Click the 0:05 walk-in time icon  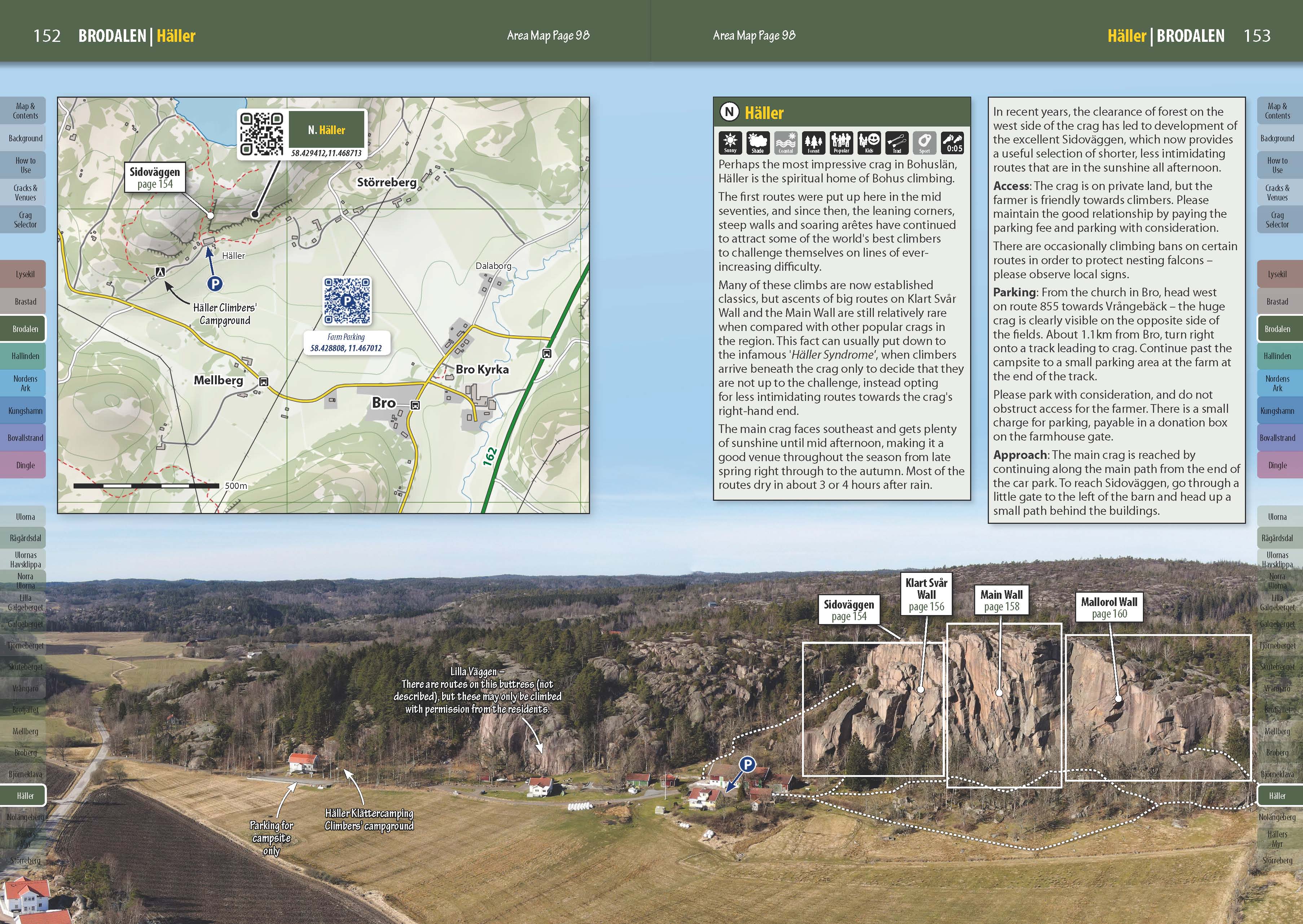tap(952, 143)
